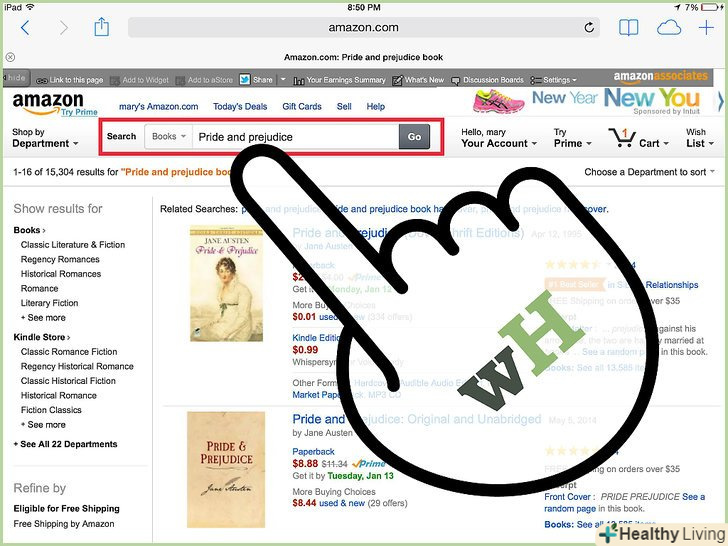The height and width of the screenshot is (546, 728).
Task: Reload page with the refresh icon
Action: 589,28
